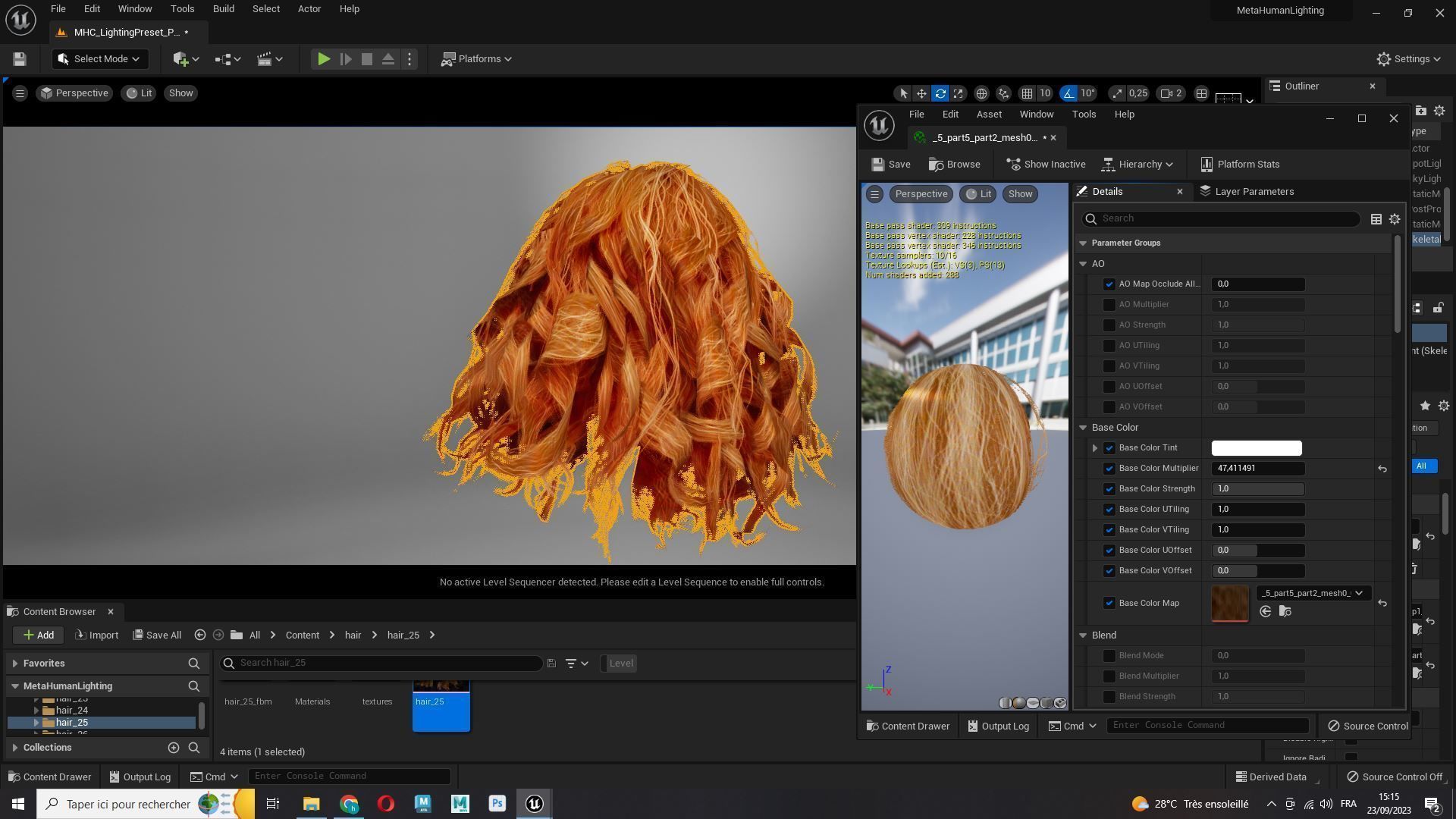Screen dimensions: 1456x819
Task: Click the Base Color Map texture thumbnail
Action: click(1230, 604)
